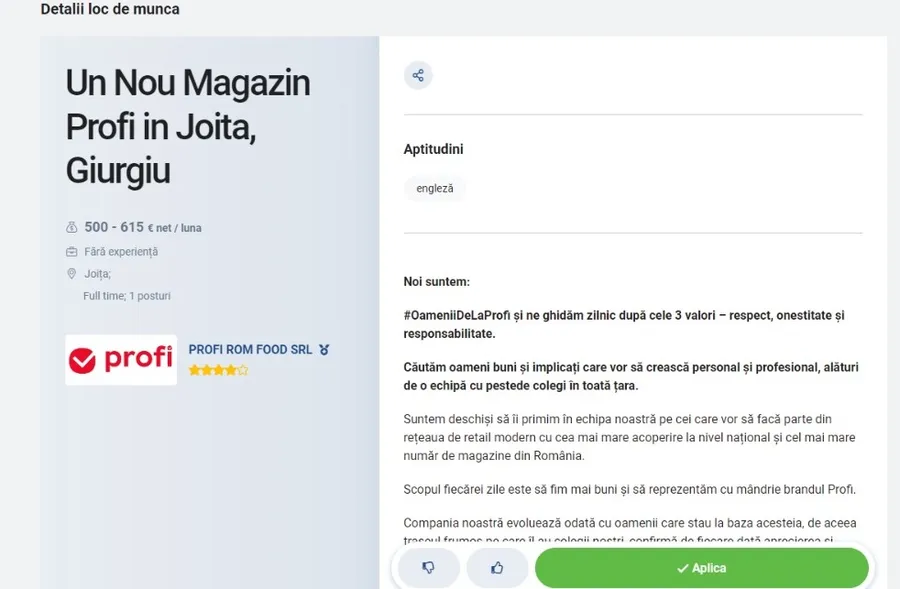Viewport: 900px width, 589px height.
Task: Click the job title Un Nou Magazin Profi
Action: tap(188, 127)
